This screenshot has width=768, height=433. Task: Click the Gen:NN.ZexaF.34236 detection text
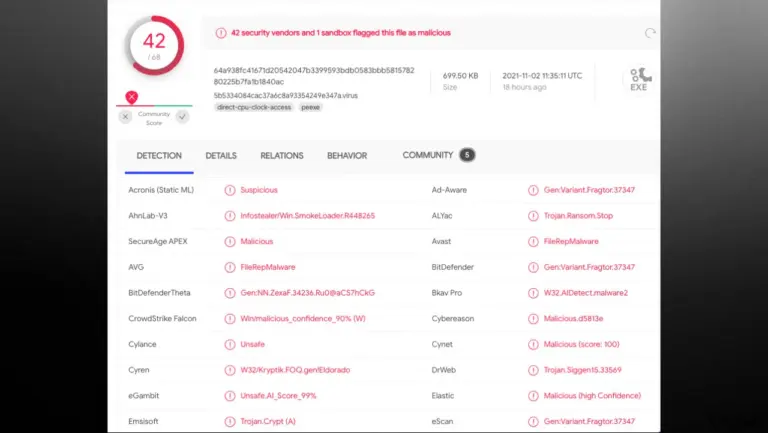pyautogui.click(x=308, y=293)
